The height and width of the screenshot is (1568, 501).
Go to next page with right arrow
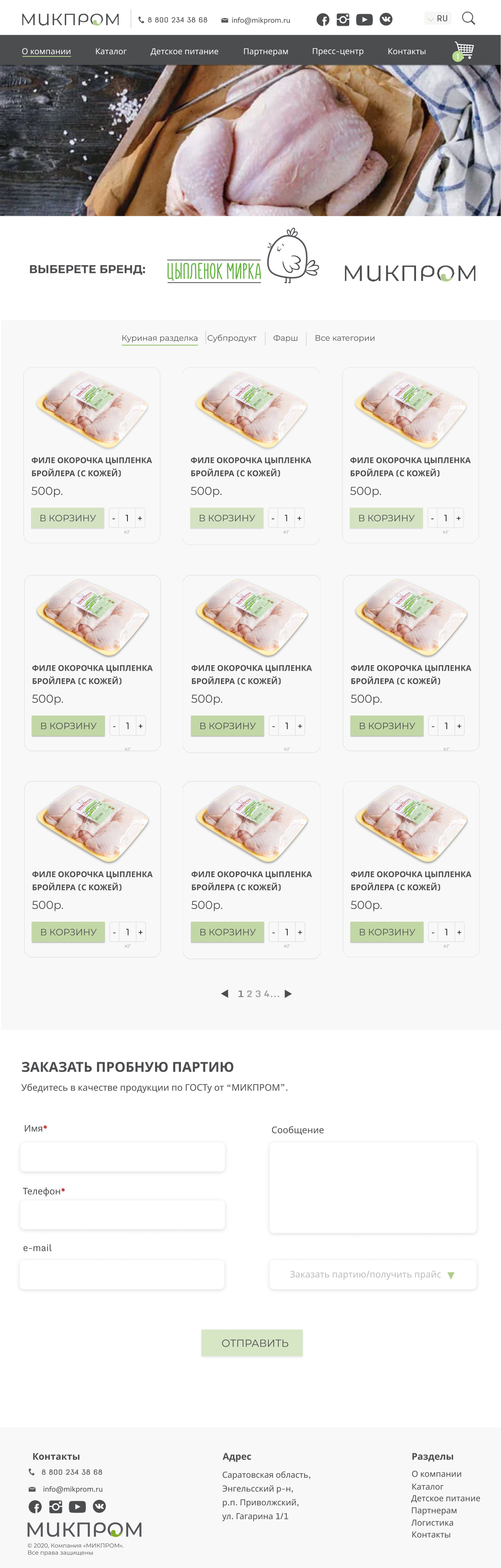click(x=289, y=994)
